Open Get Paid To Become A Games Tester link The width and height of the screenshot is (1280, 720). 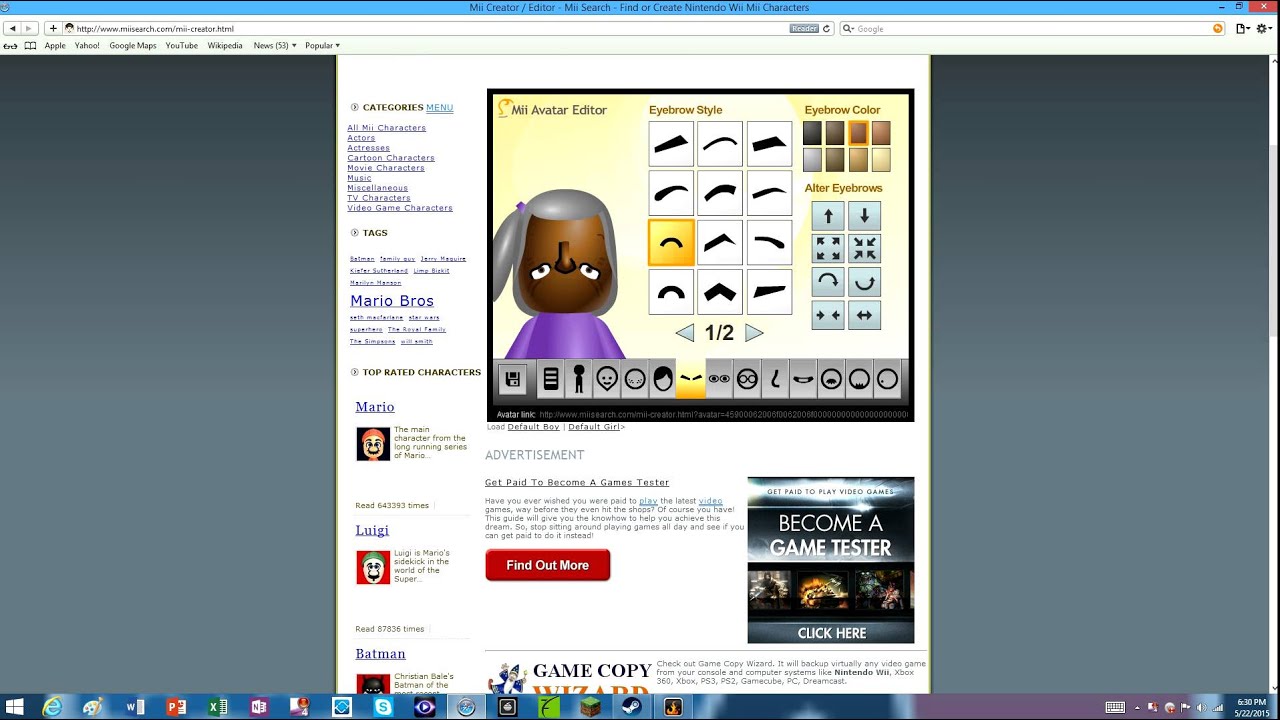577,483
